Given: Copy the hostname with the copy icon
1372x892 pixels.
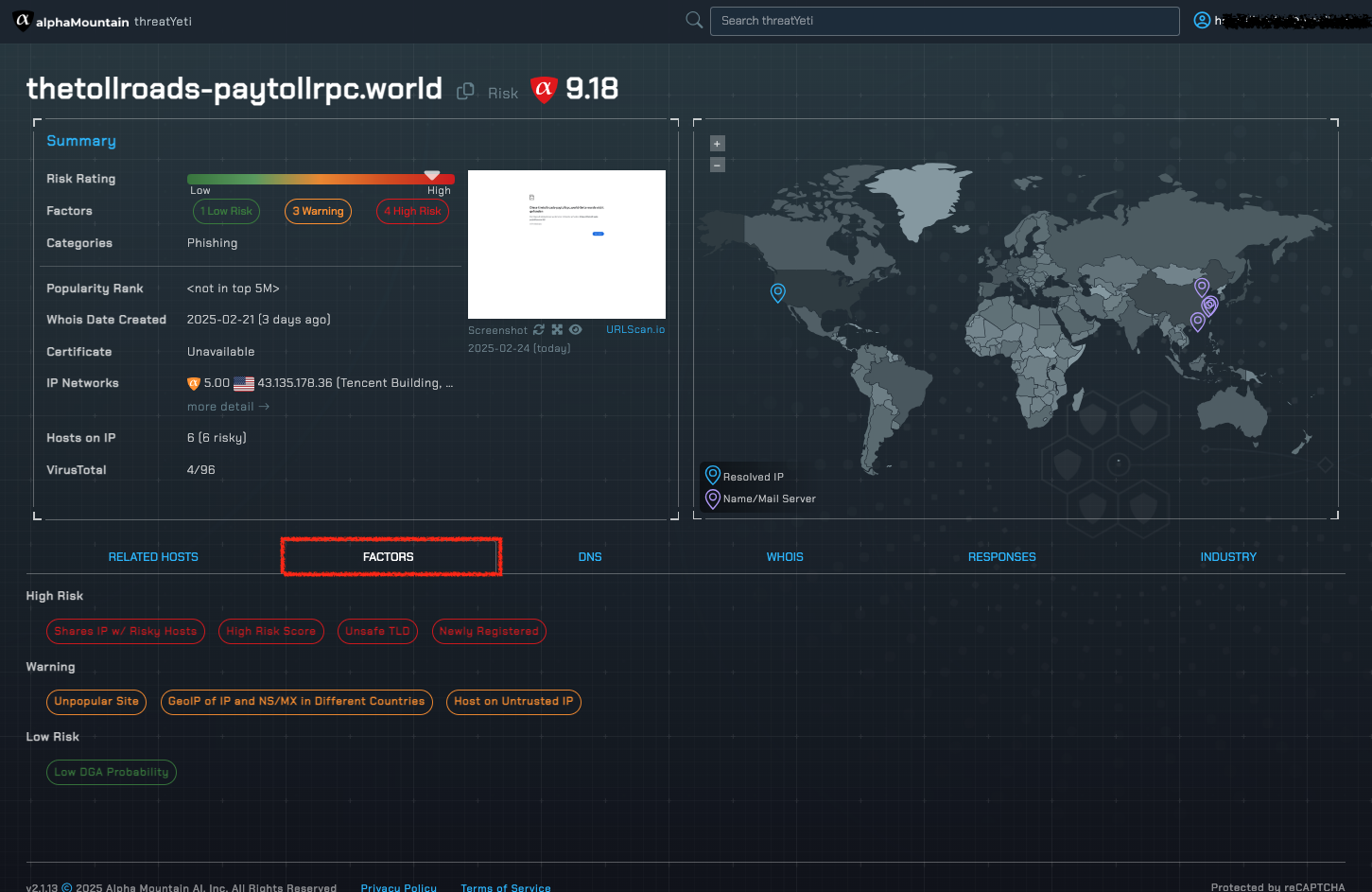Looking at the screenshot, I should (x=465, y=92).
